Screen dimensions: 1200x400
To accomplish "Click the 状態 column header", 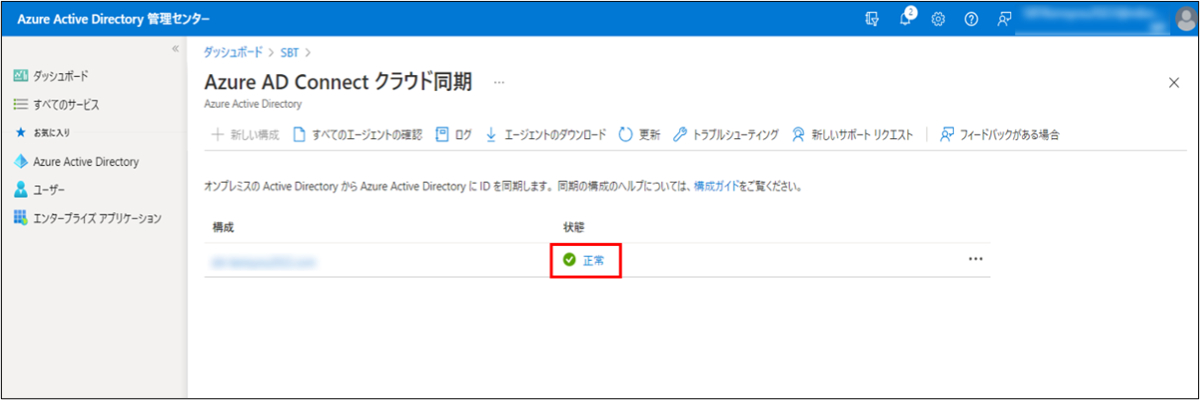I will [574, 228].
